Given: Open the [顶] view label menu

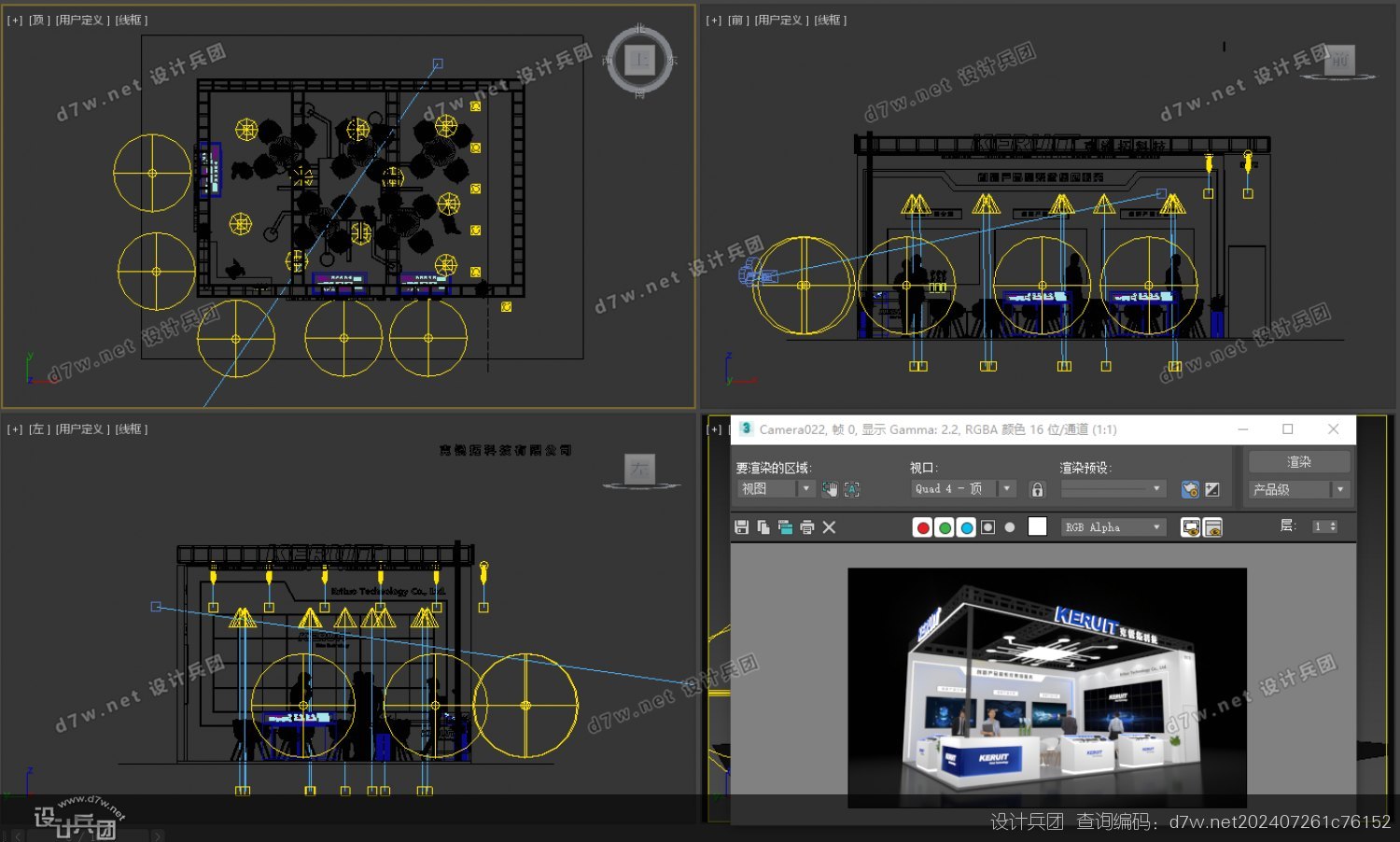Looking at the screenshot, I should tap(39, 20).
